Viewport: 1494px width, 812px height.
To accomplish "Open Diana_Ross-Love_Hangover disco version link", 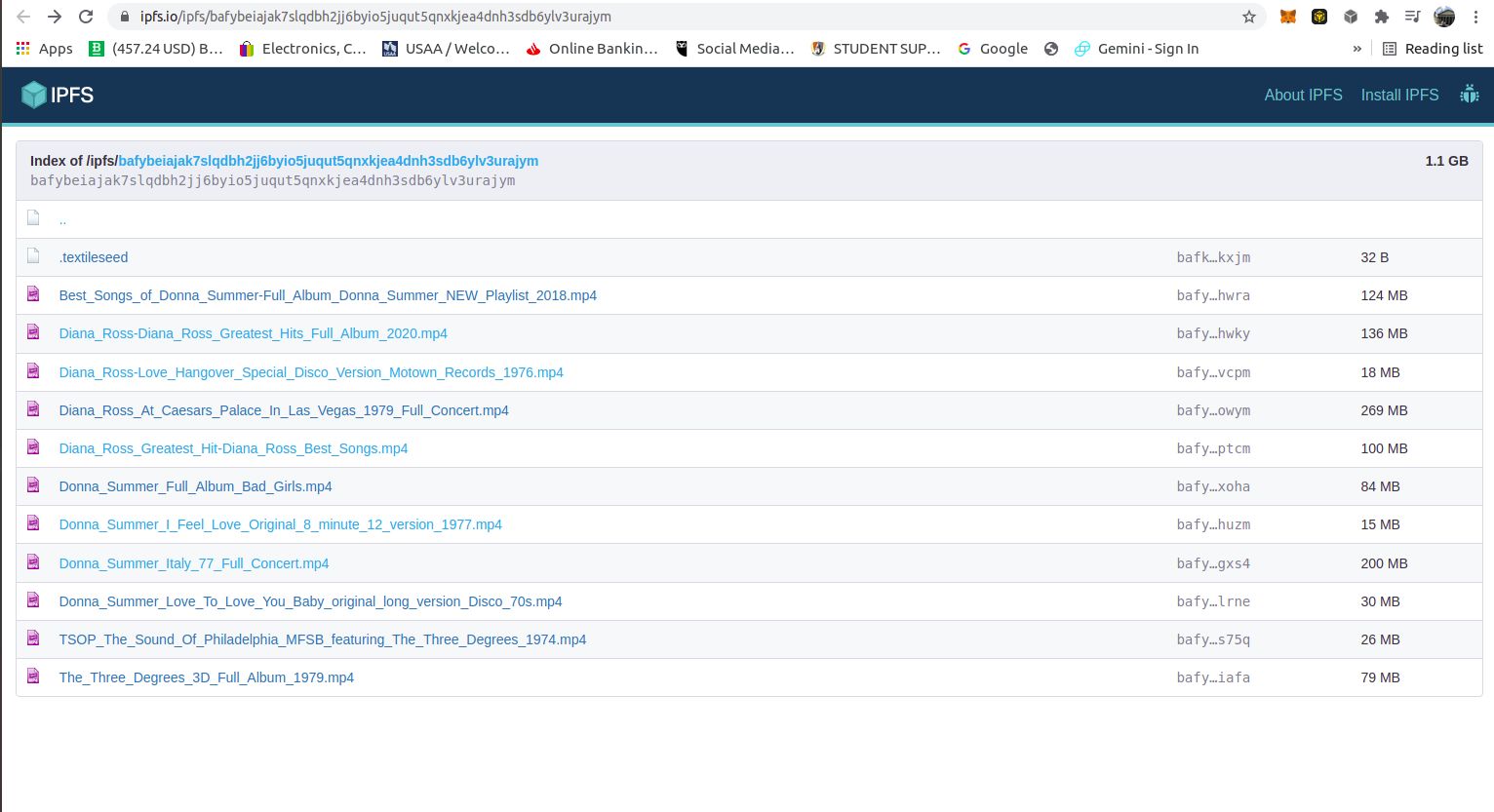I will click(311, 372).
